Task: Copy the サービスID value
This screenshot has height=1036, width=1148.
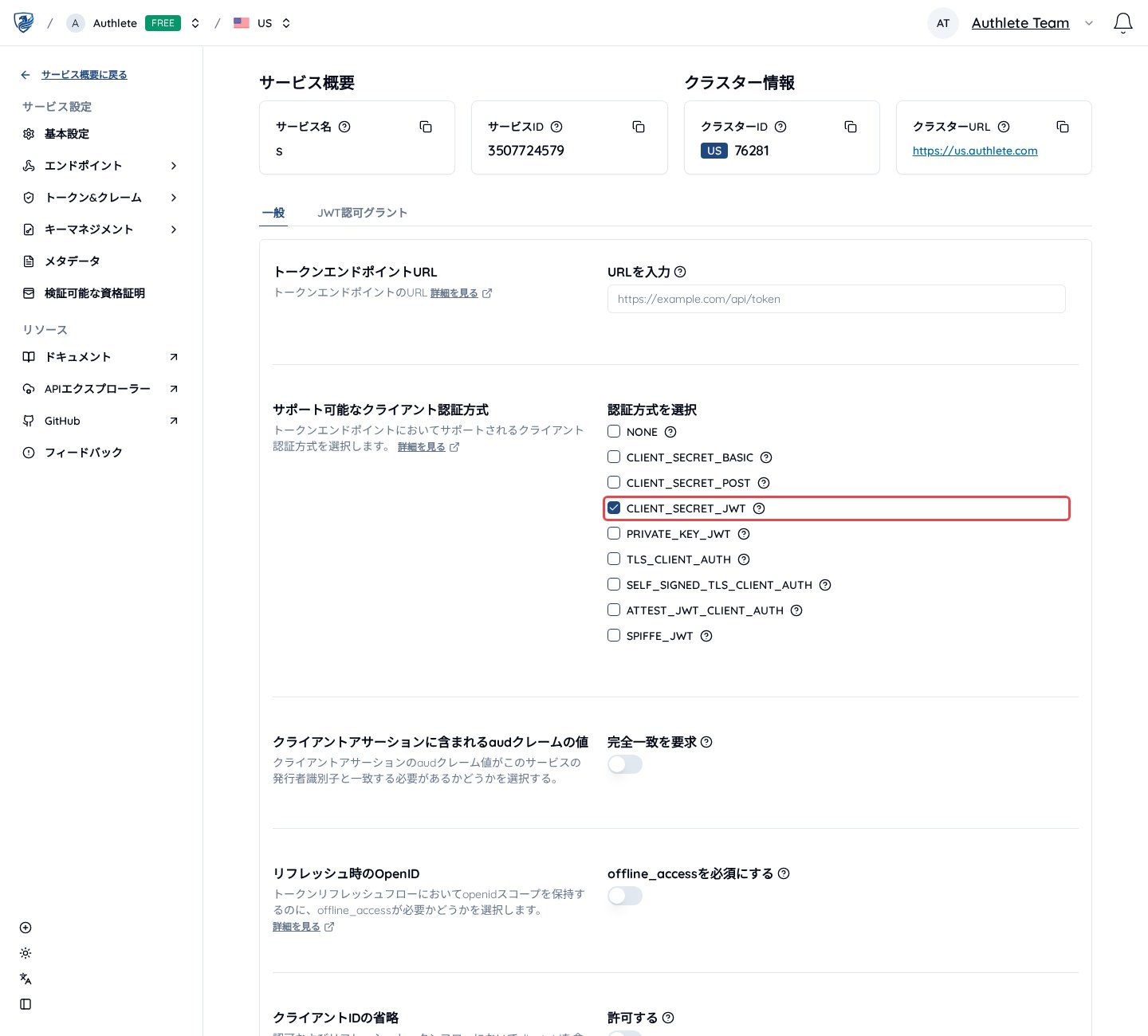Action: (639, 127)
